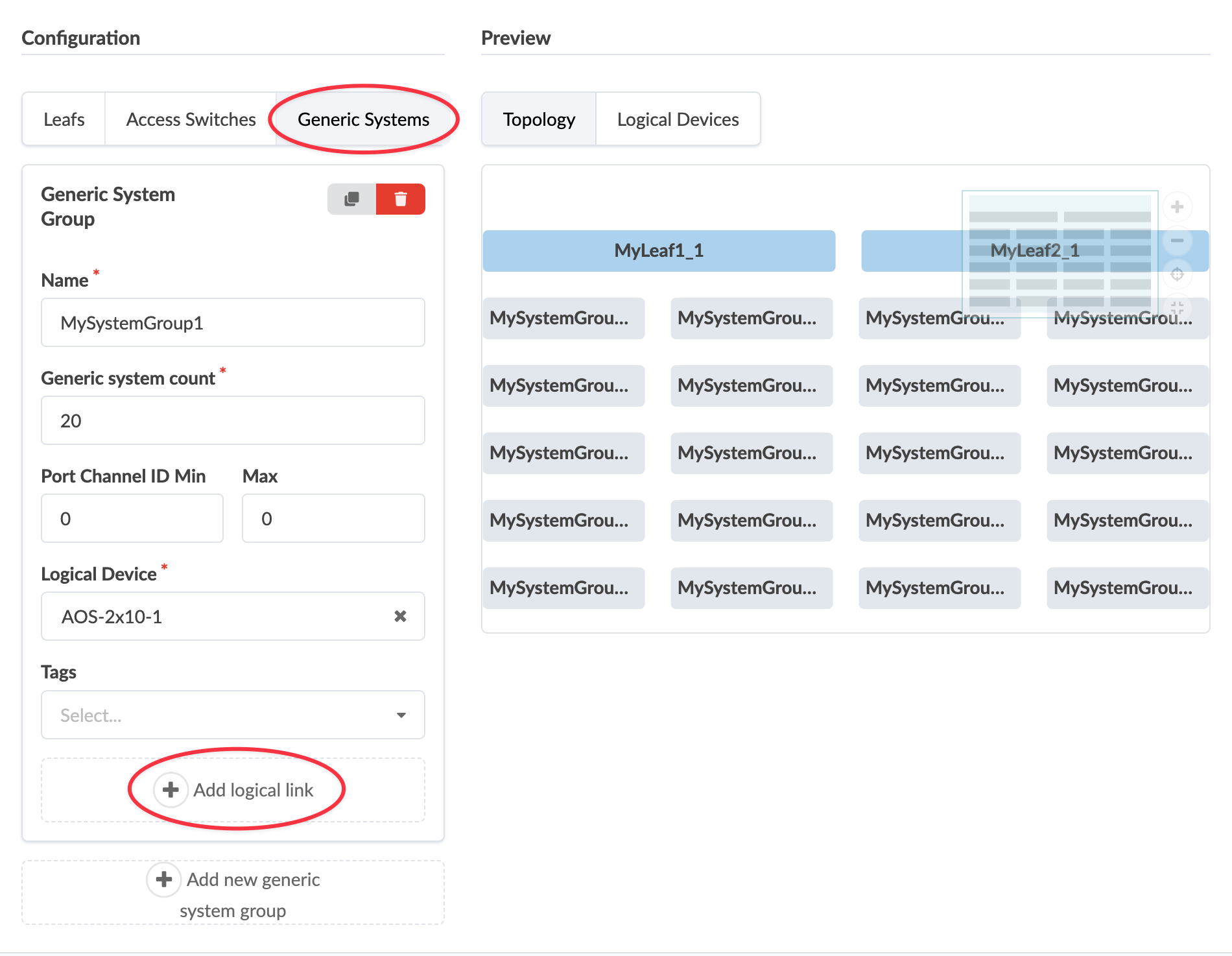Switch to the Leafs tab
Viewport: 1232px width, 956px height.
(64, 119)
